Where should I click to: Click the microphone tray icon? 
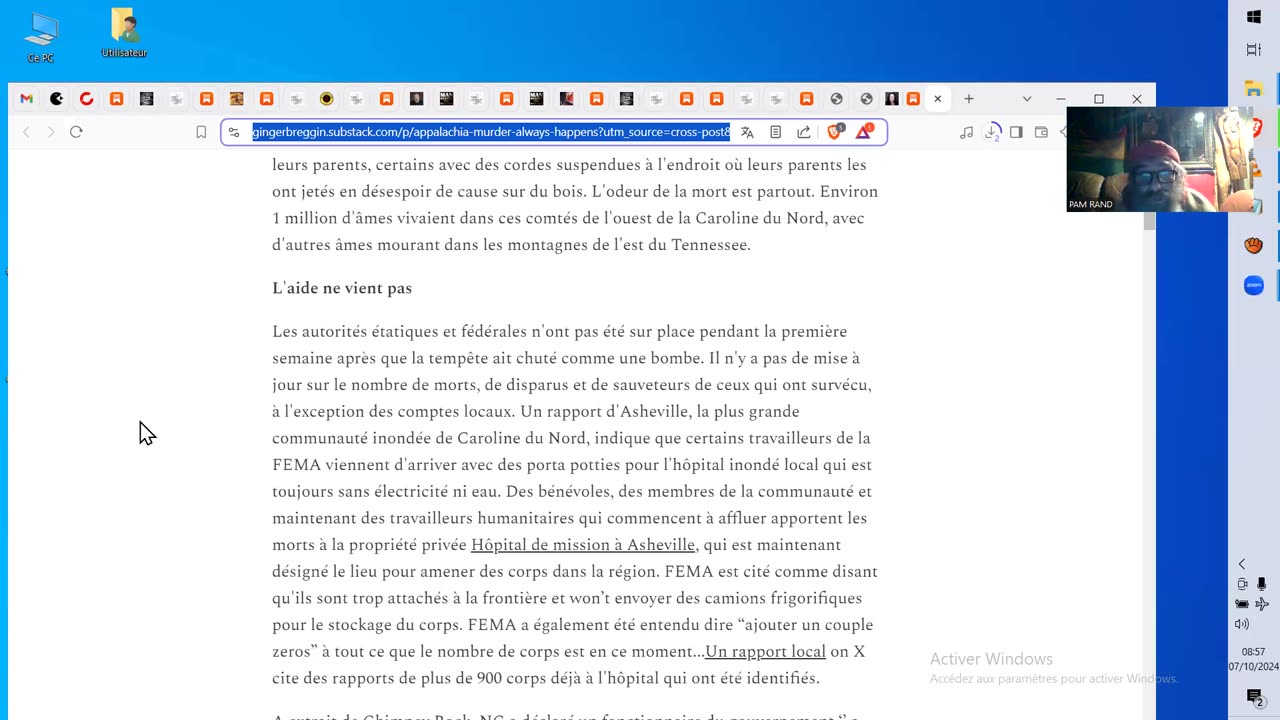pos(1262,584)
